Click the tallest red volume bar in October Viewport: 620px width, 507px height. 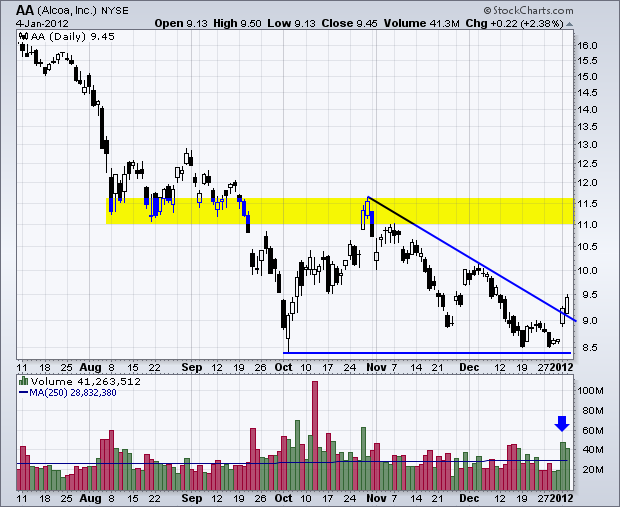pos(315,436)
